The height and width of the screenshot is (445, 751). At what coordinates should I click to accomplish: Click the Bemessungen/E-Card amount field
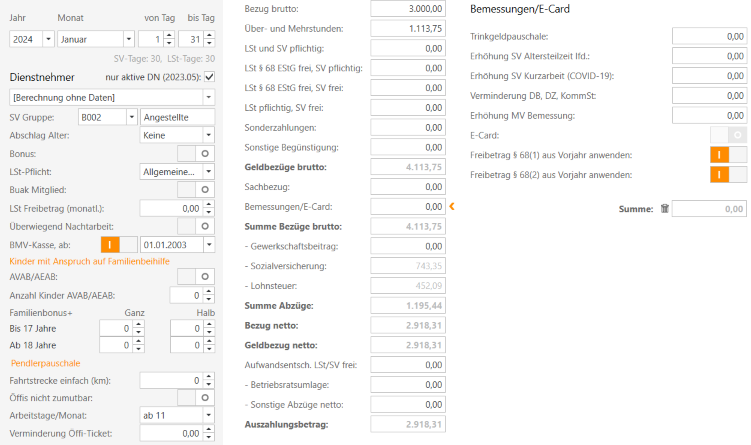click(408, 206)
